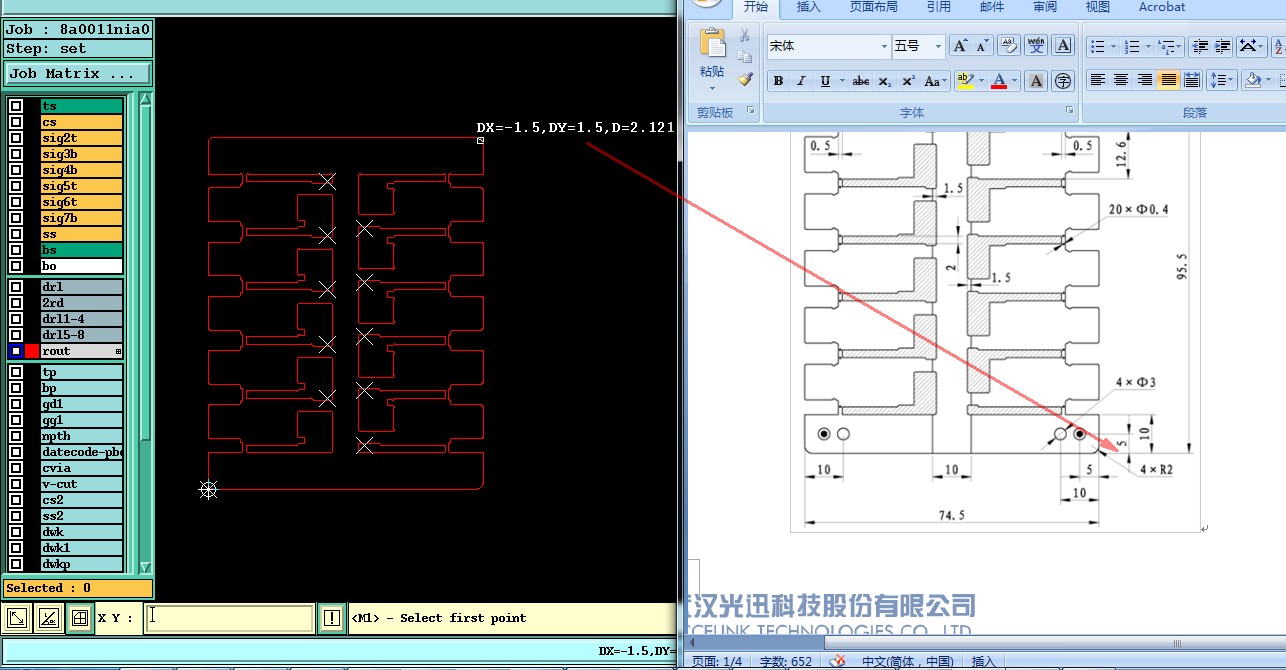Open the 剪贴板 clipboard dialog launcher
Viewport: 1286px width, 670px height.
(x=750, y=111)
